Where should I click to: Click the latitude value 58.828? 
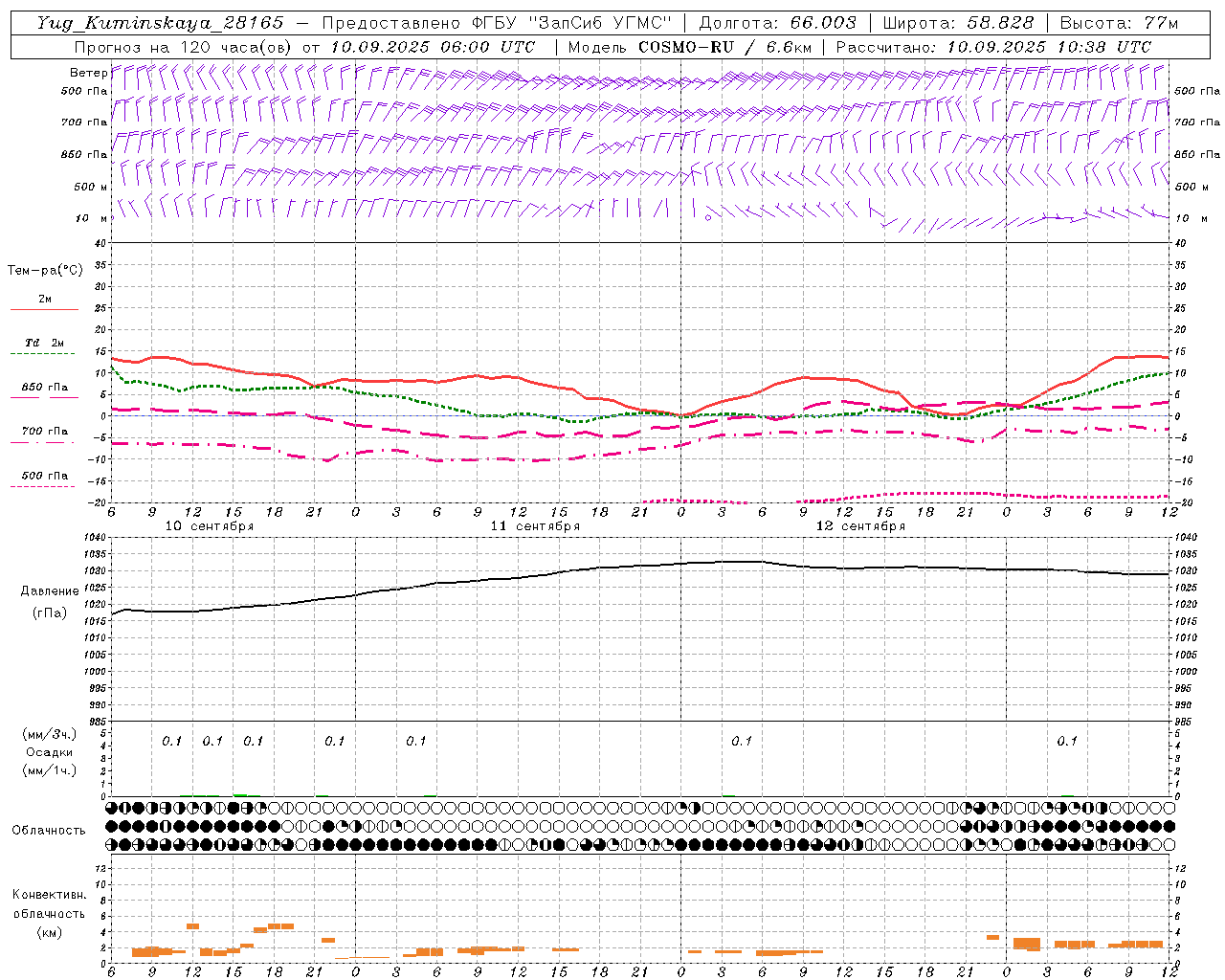[1000, 23]
